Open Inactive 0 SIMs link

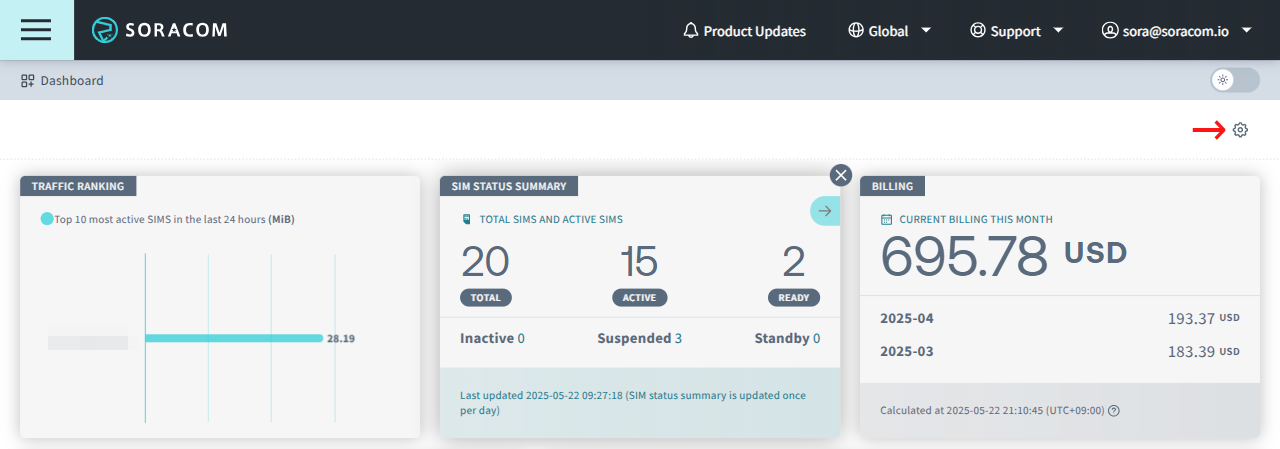492,338
